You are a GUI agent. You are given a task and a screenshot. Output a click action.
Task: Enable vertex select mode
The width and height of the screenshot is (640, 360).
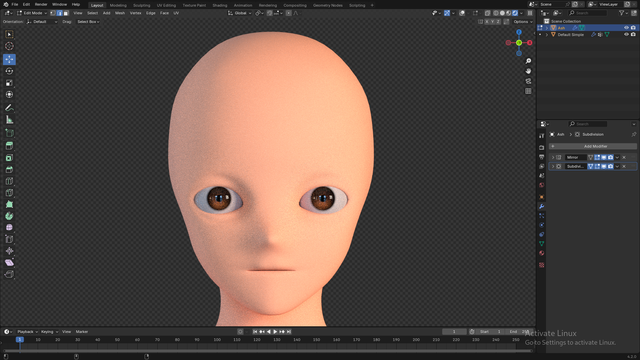[53, 13]
